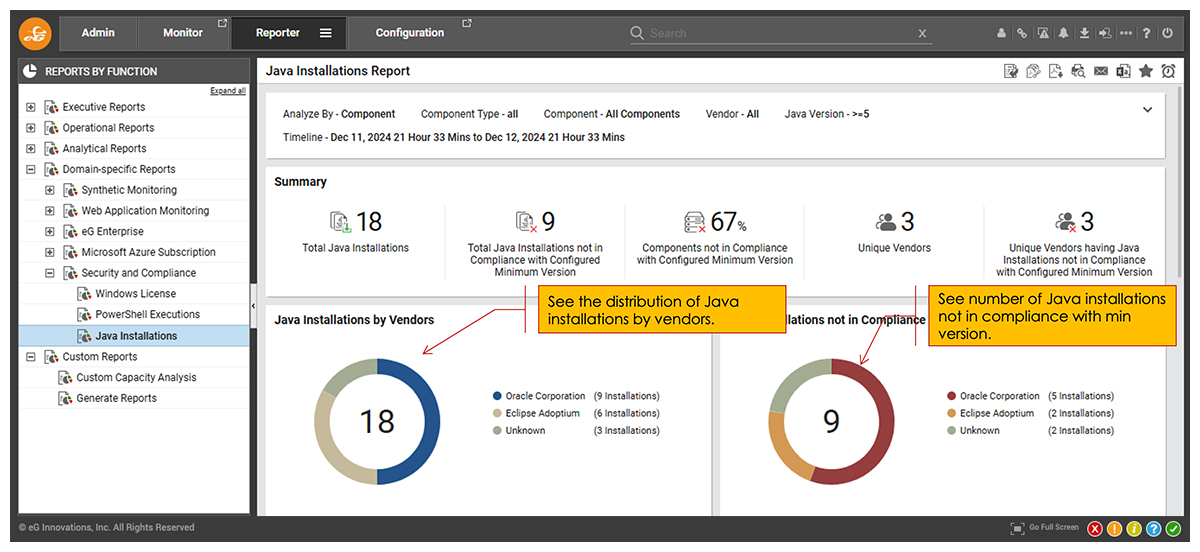
Task: Click the Unknown (3 Installations) legend entry
Action: [575, 431]
